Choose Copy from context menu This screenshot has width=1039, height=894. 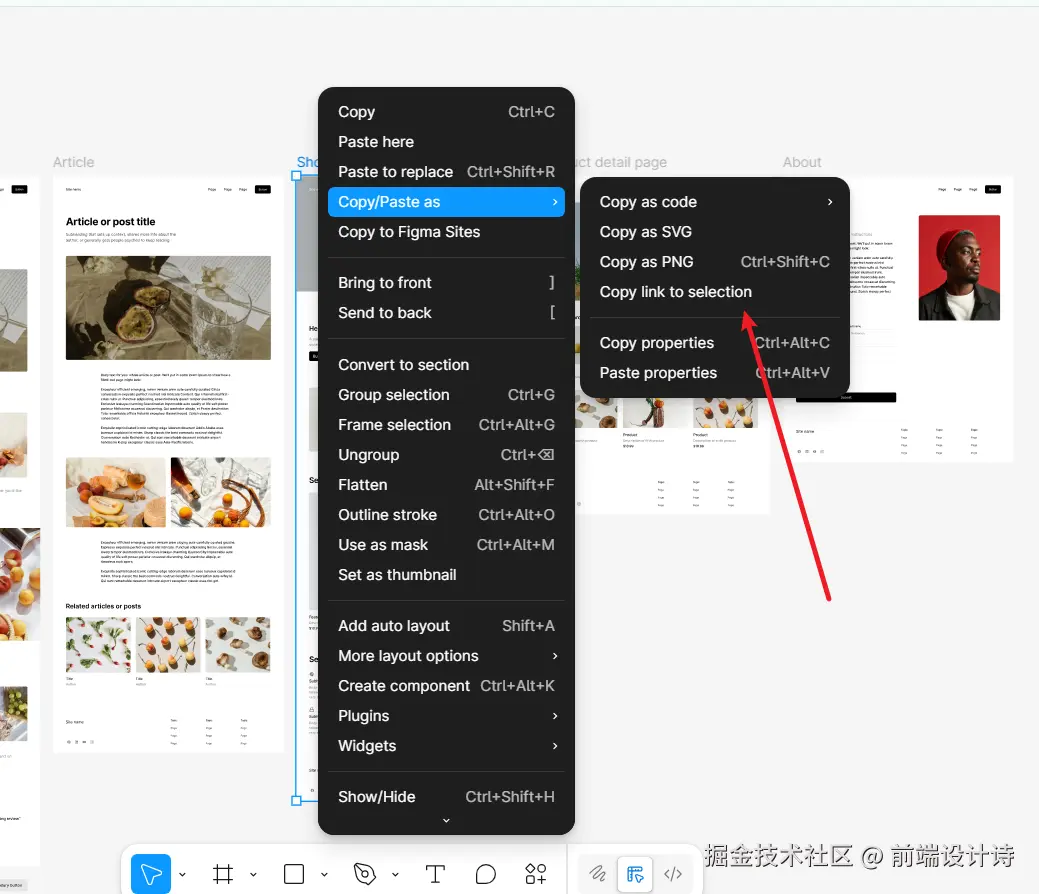pos(446,112)
